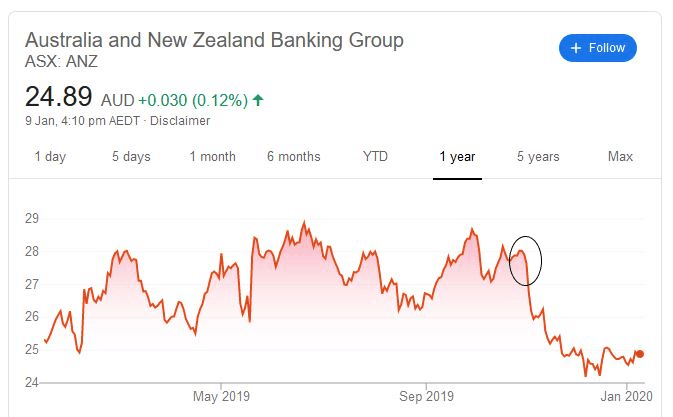Select the active 1 year tab

click(x=457, y=156)
